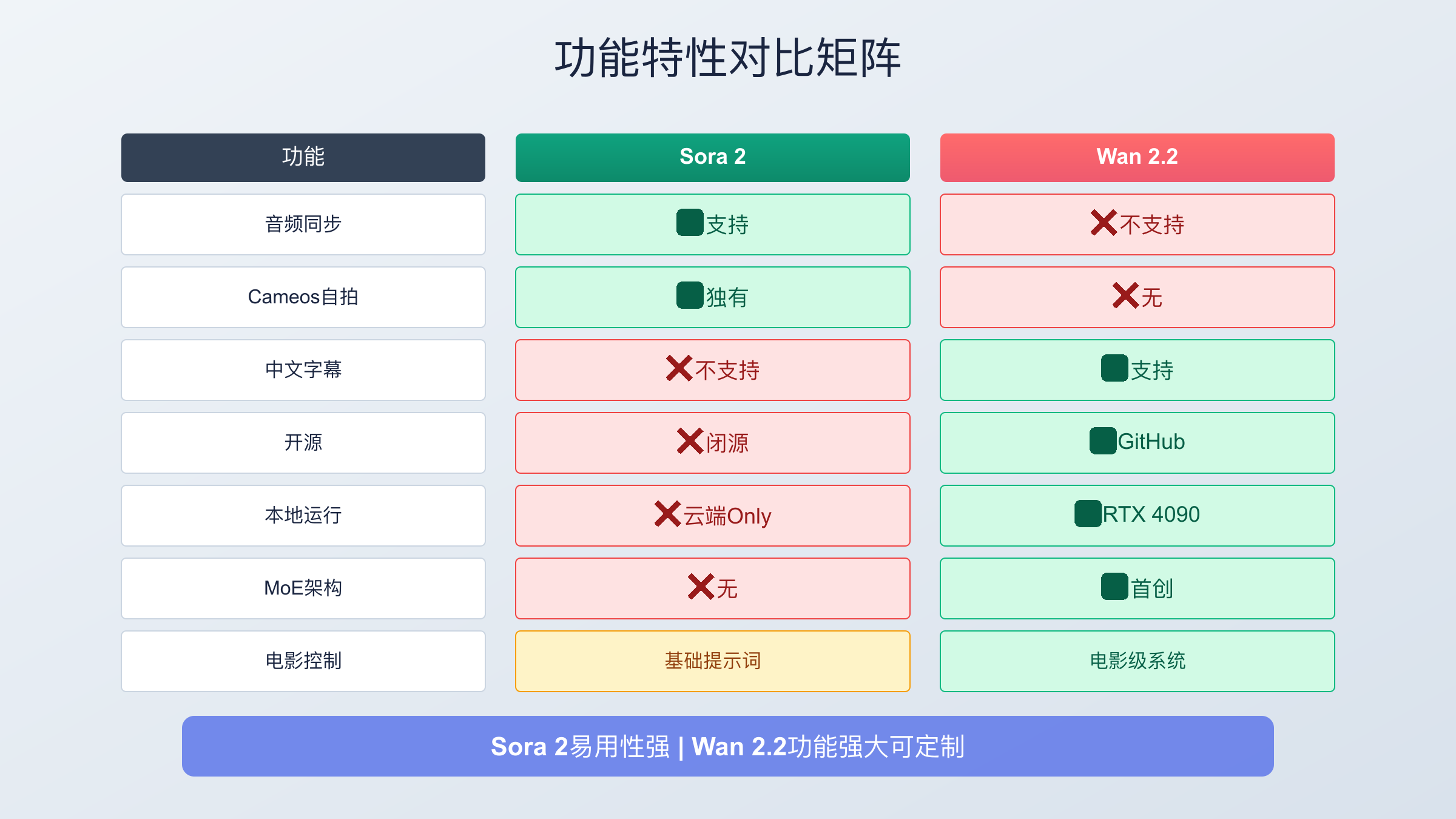
Task: Click the green square icon beside 支持 in the 音频同步 row
Action: (x=690, y=223)
